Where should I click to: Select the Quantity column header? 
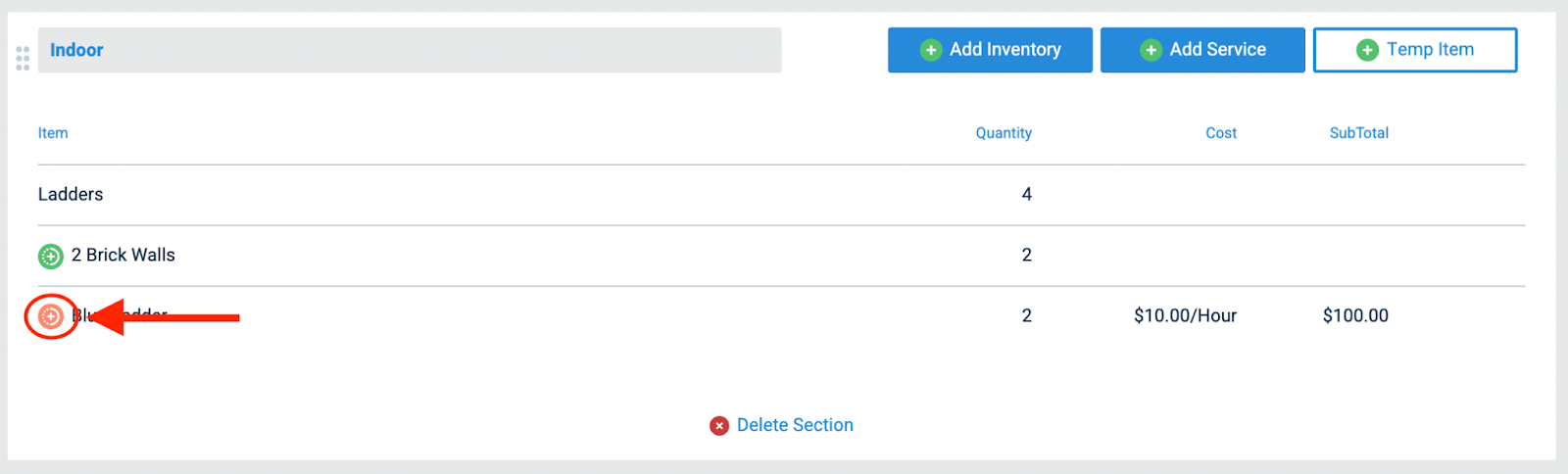[1004, 133]
